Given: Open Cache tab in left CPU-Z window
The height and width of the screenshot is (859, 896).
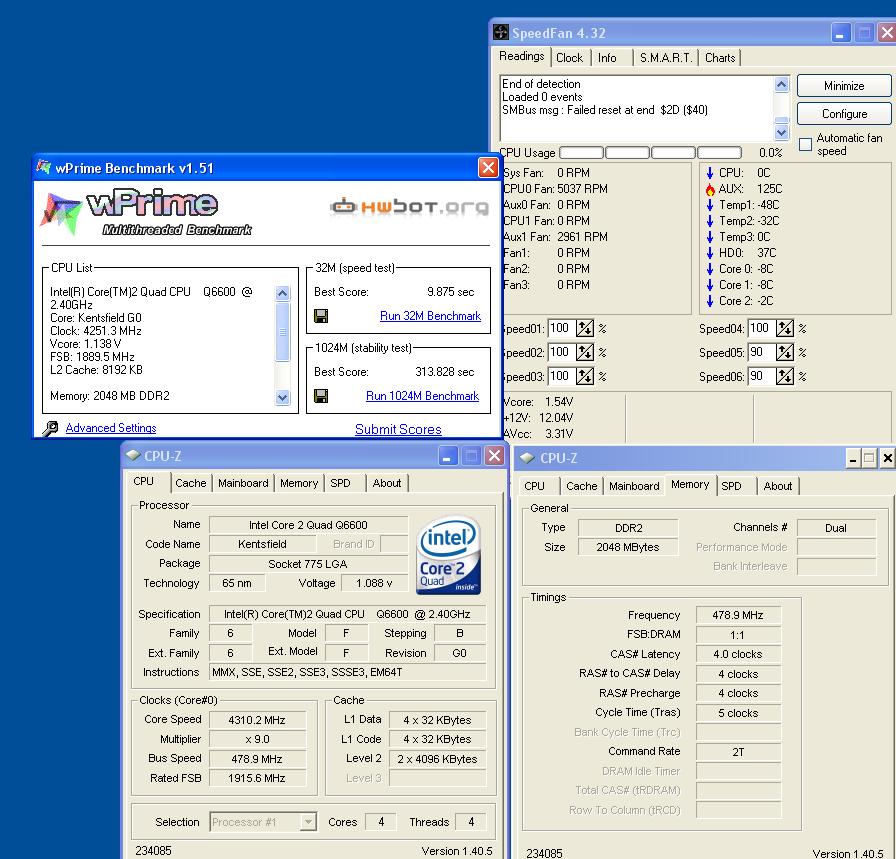Looking at the screenshot, I should [190, 483].
